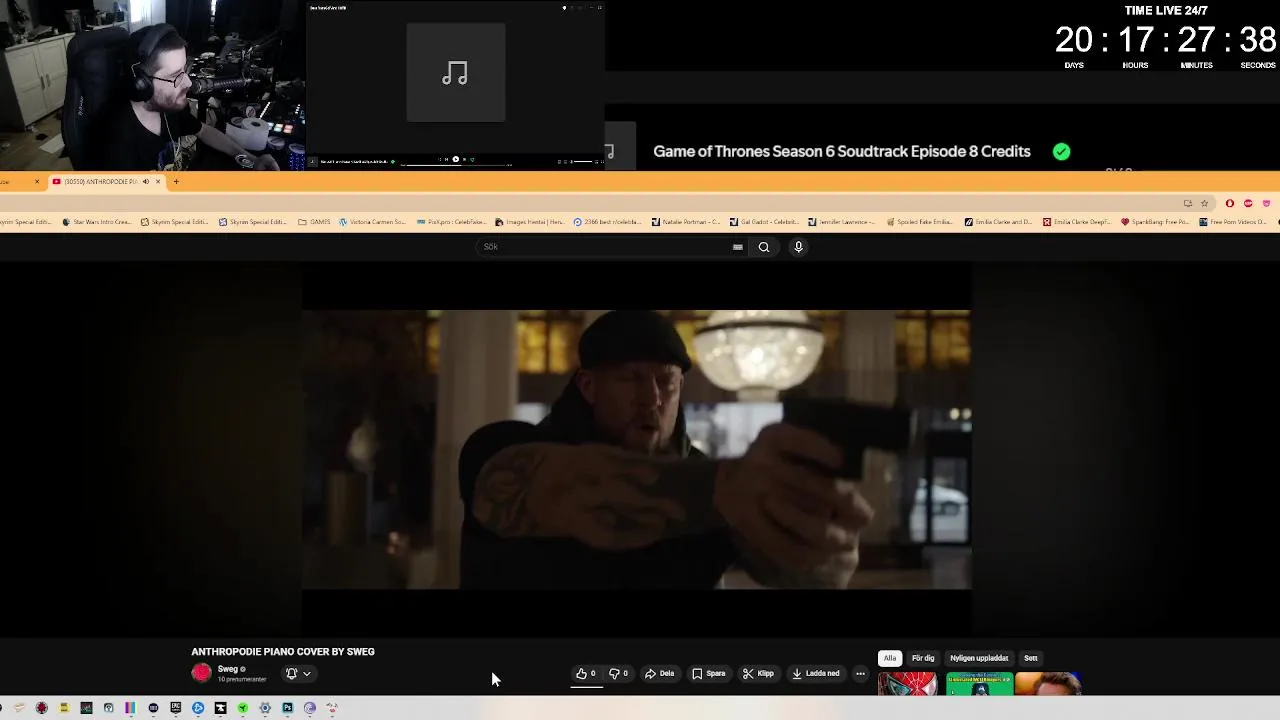Click into the Sök search field
1280x720 pixels.
610,247
